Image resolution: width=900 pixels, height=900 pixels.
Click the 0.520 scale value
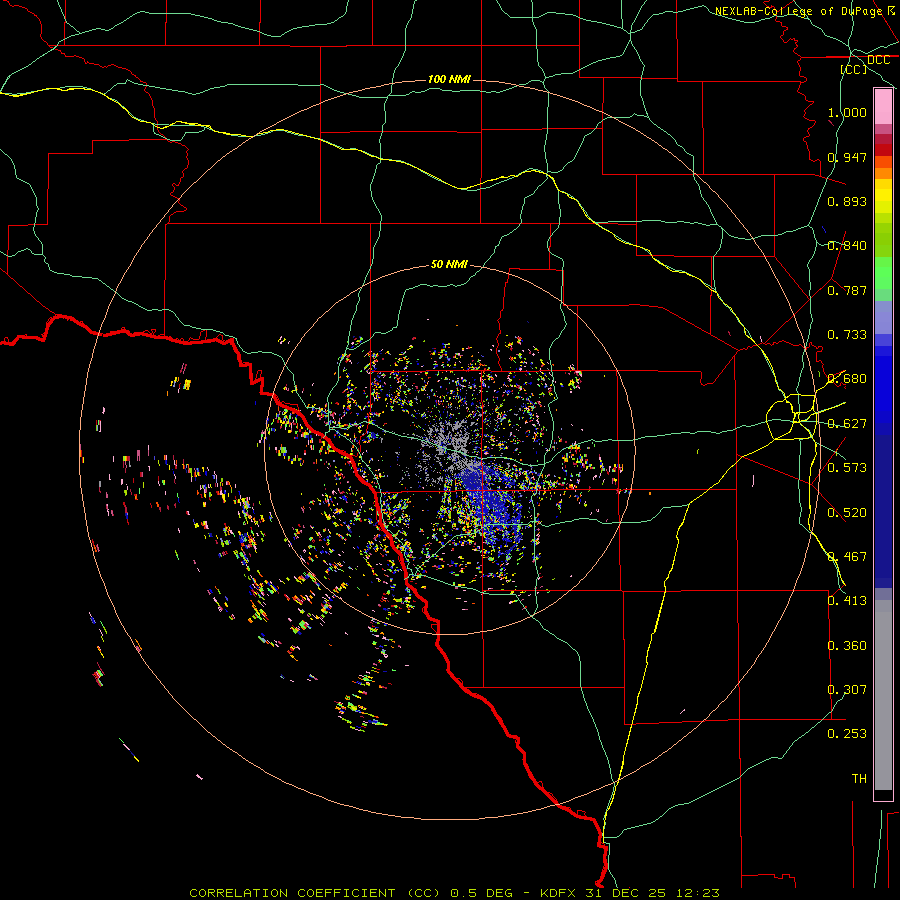847,513
